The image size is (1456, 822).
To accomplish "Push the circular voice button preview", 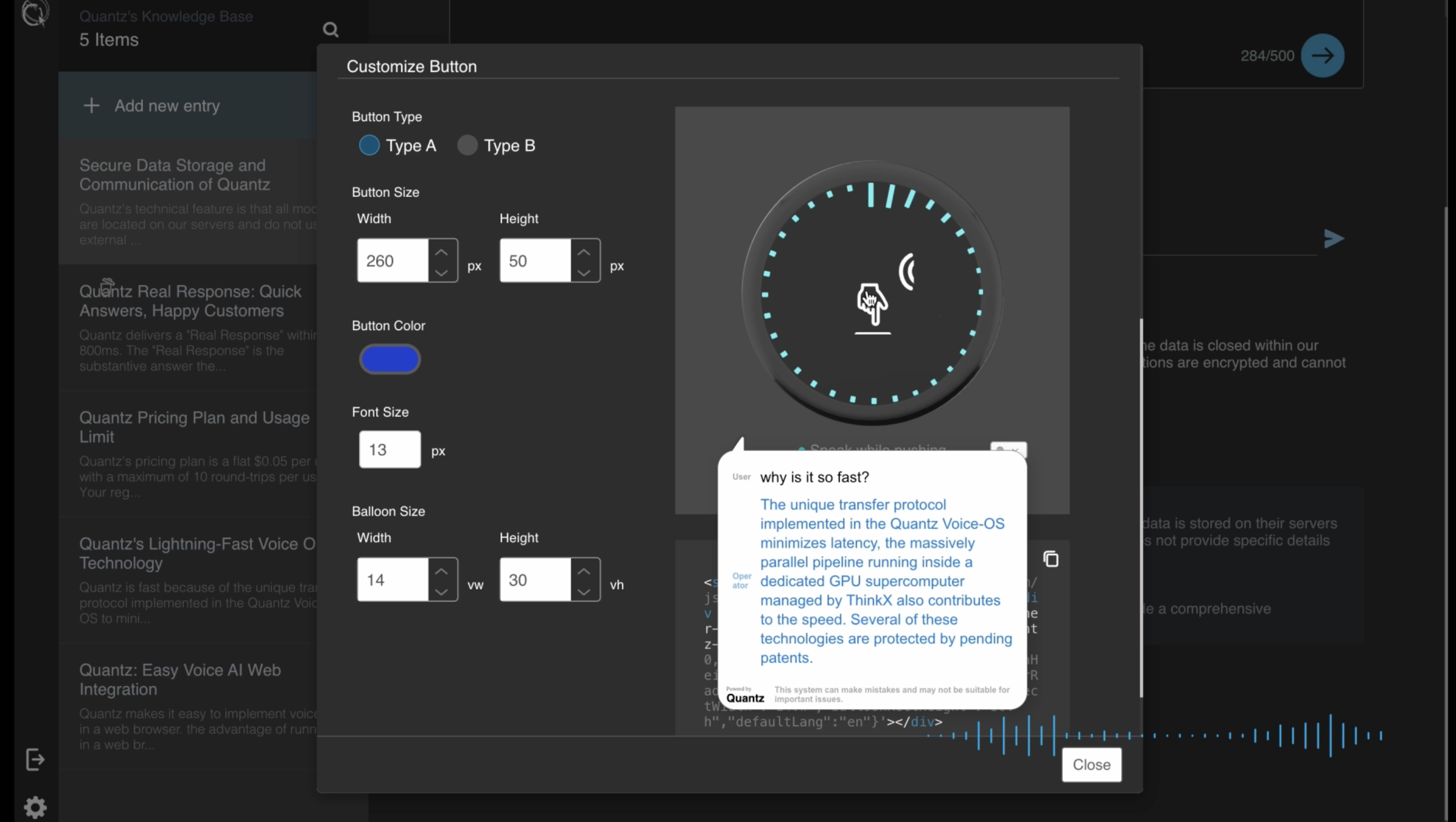I will pyautogui.click(x=872, y=293).
